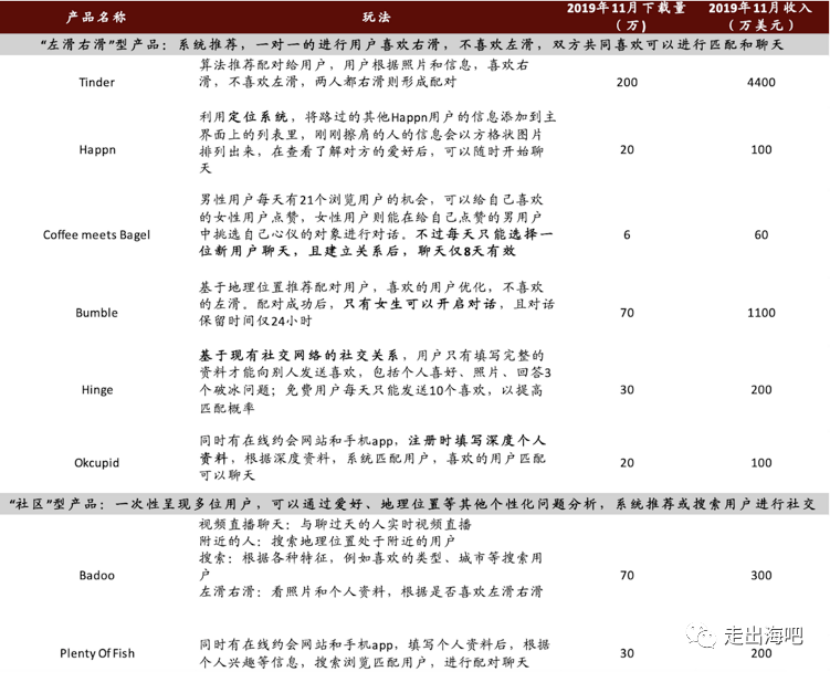The image size is (831, 673).
Task: Select Bumble's download count of 70
Action: 627,313
